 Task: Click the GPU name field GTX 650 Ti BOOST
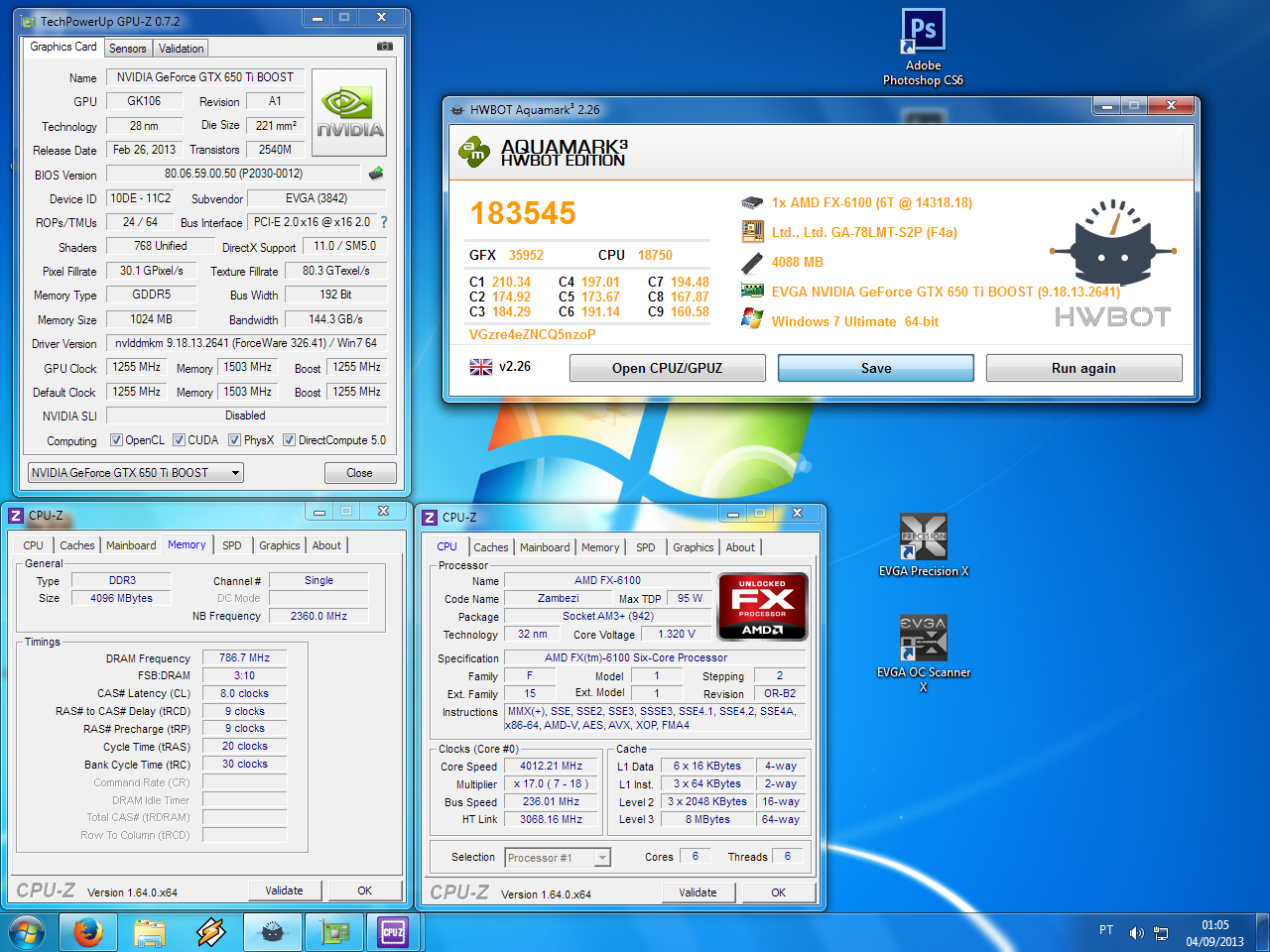[205, 77]
